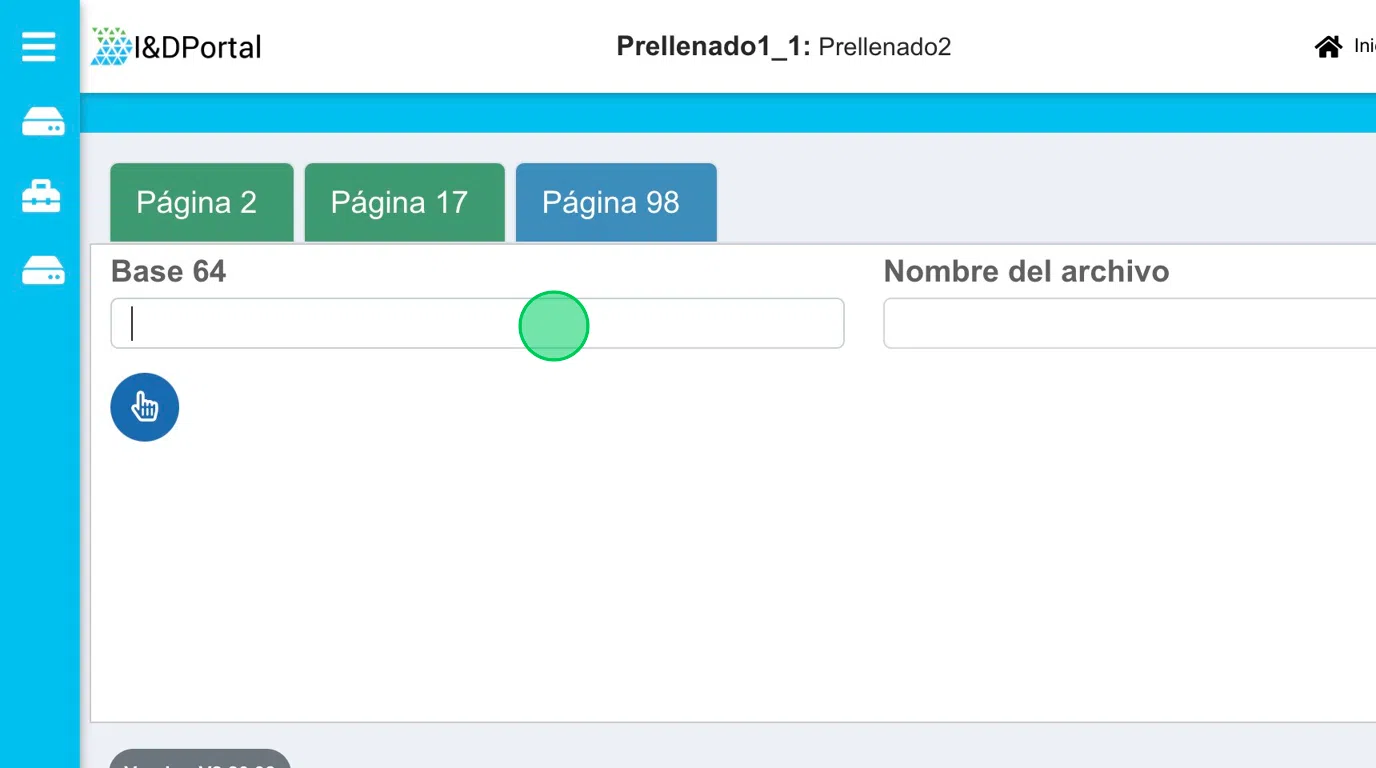Click the Base 64 field label
The height and width of the screenshot is (768, 1376).
(168, 271)
